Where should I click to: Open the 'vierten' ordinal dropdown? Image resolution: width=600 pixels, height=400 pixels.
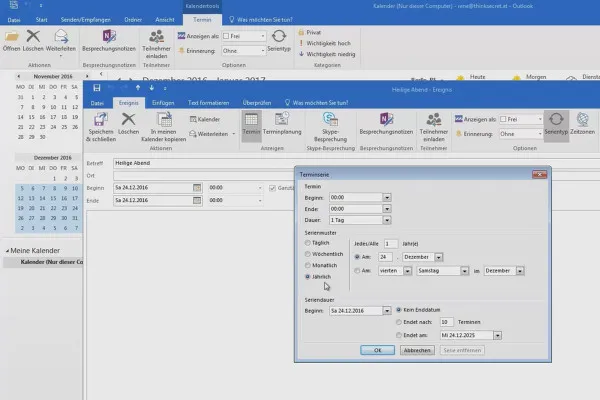[x=408, y=271]
